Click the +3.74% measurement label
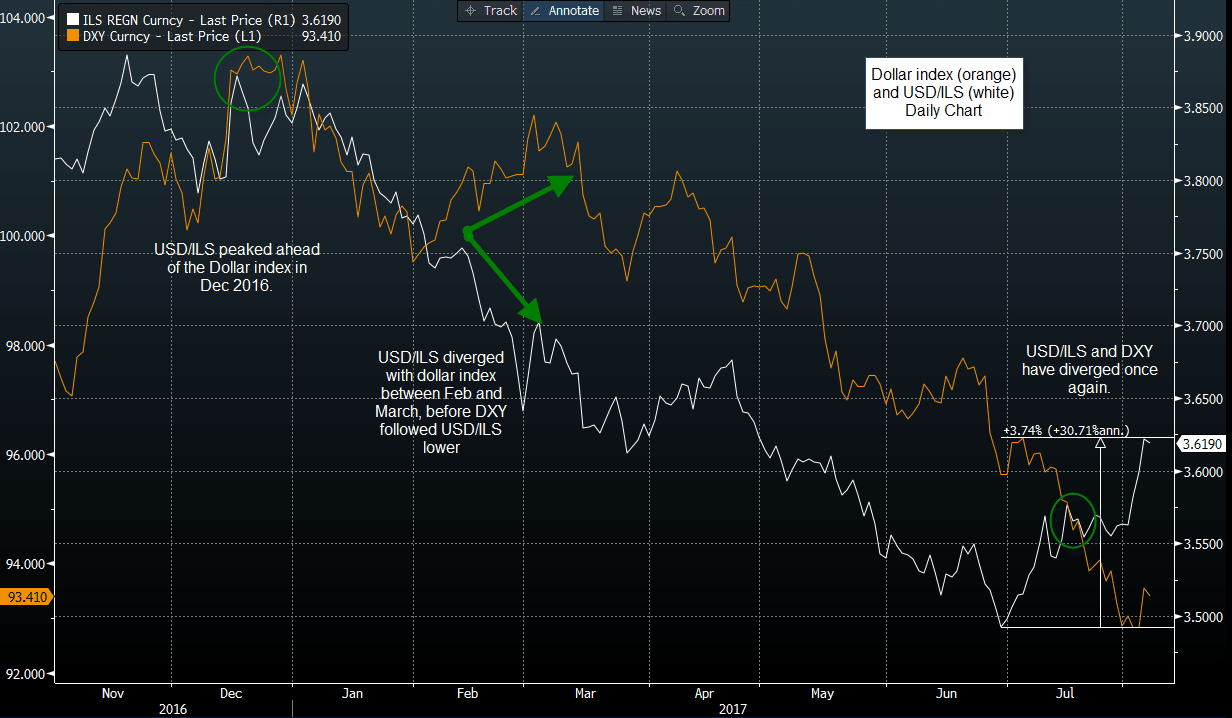The width and height of the screenshot is (1232, 718). 1065,431
